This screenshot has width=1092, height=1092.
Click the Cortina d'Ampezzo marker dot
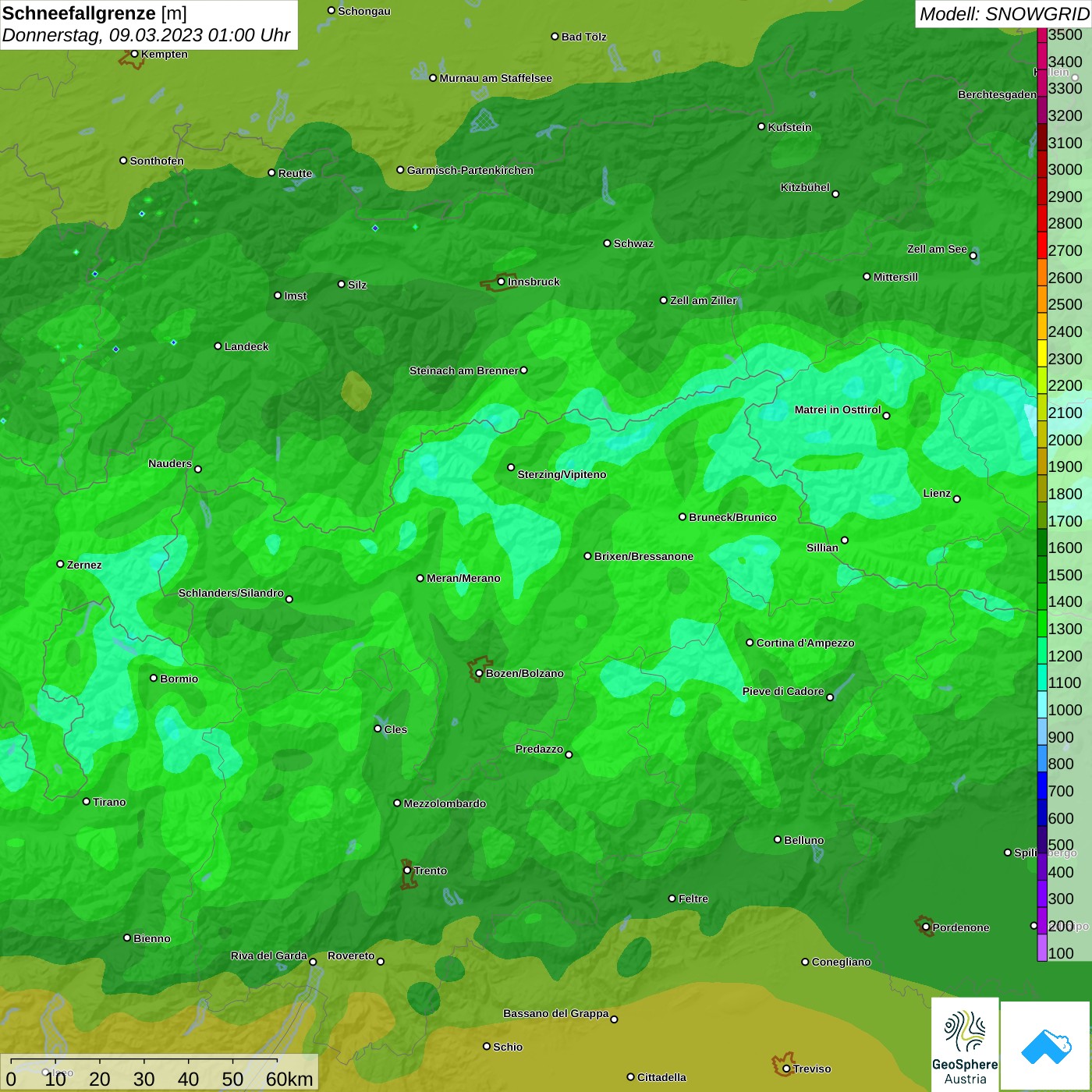[x=750, y=643]
